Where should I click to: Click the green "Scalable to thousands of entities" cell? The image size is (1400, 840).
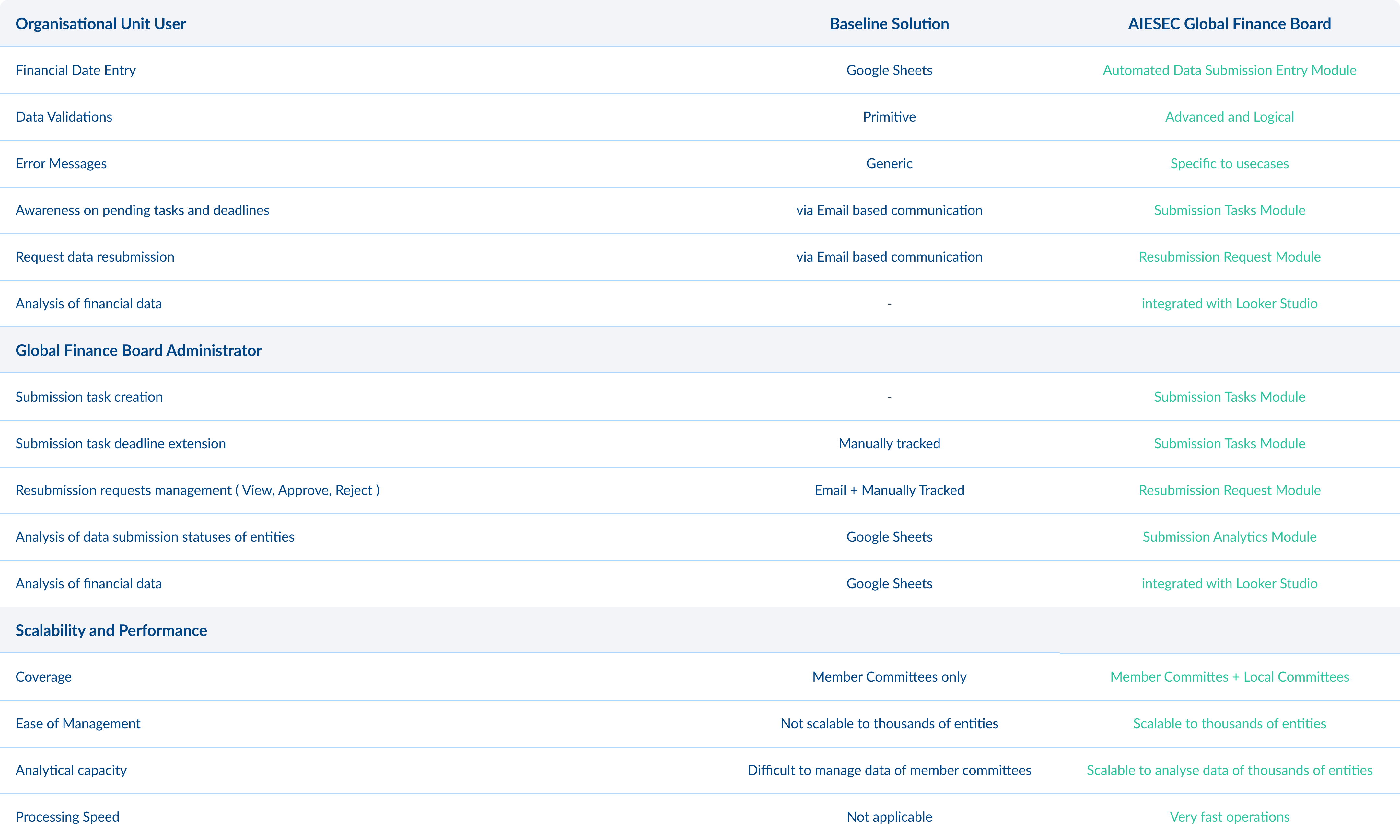coord(1229,723)
